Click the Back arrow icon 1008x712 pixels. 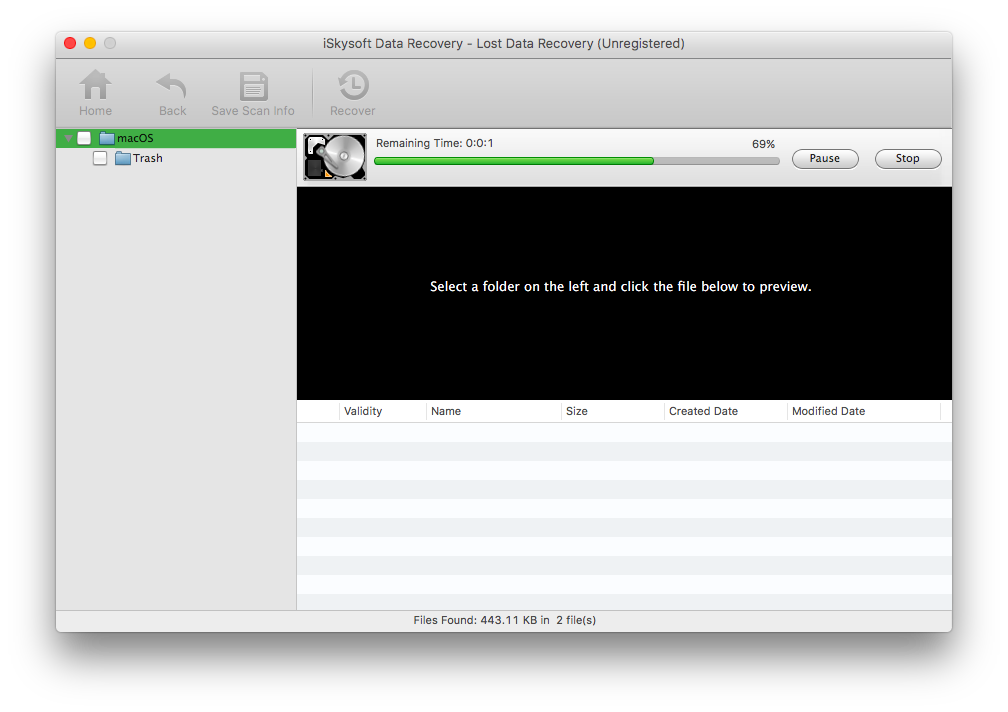(x=172, y=86)
